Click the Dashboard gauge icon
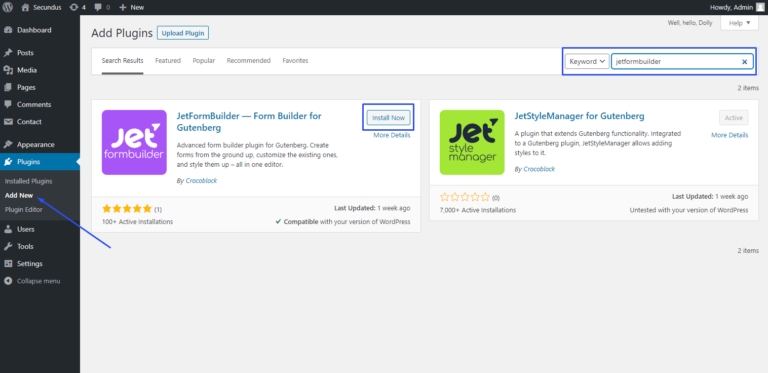Viewport: 768px width, 373px height. [x=8, y=30]
